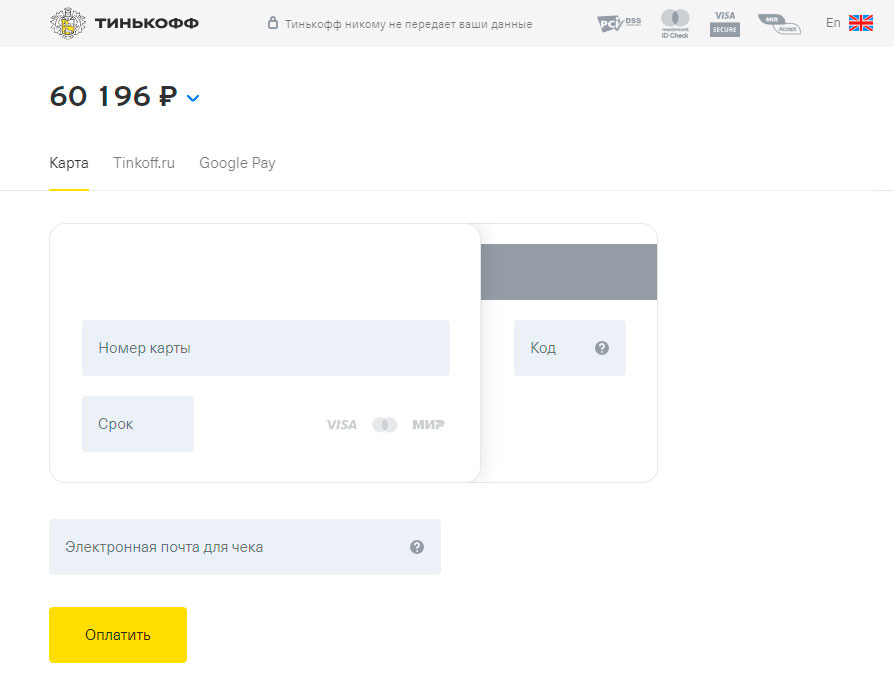Click the help icon in Код field

pos(602,348)
